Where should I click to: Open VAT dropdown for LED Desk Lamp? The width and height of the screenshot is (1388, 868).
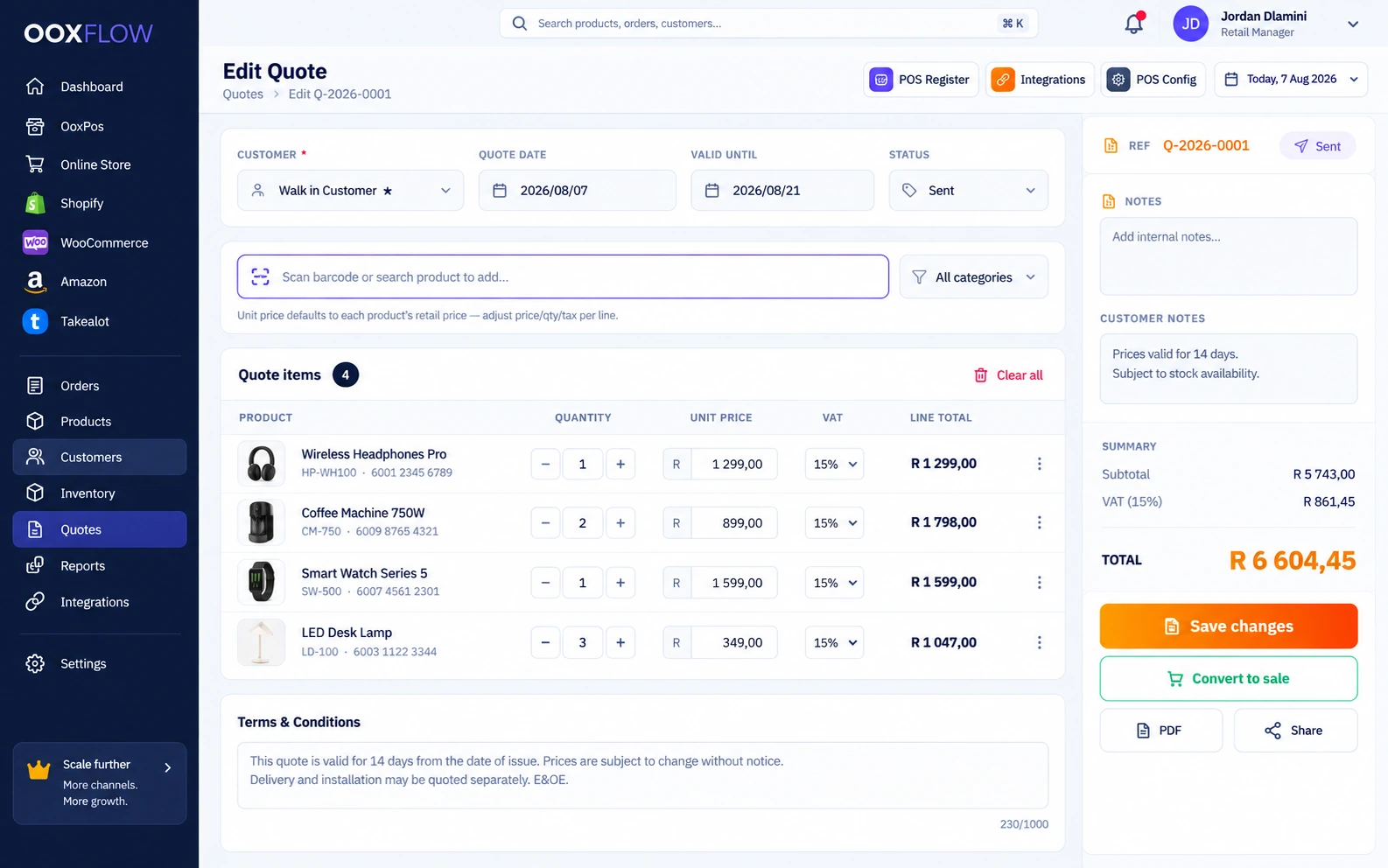(834, 642)
